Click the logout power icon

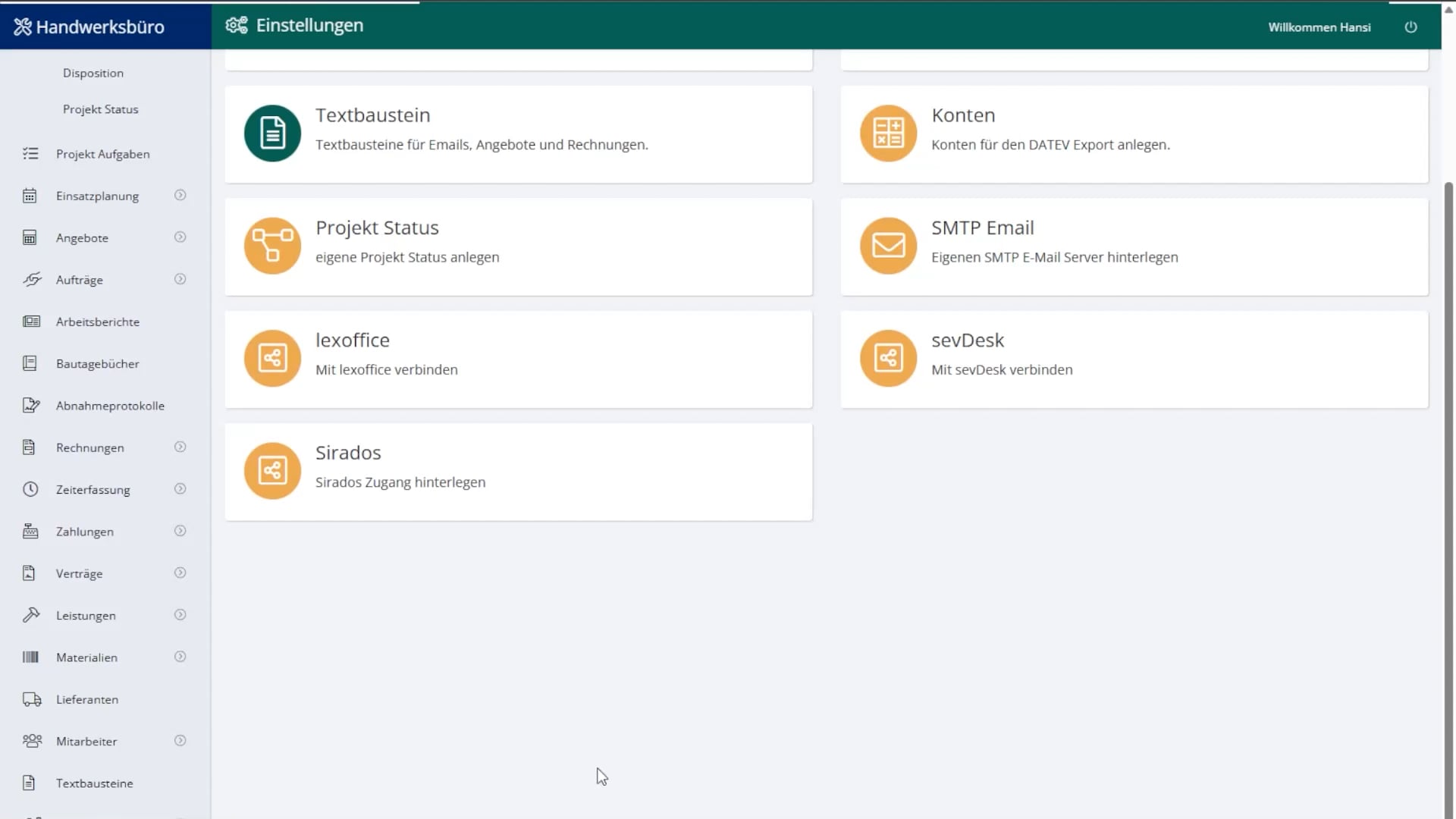click(x=1410, y=27)
